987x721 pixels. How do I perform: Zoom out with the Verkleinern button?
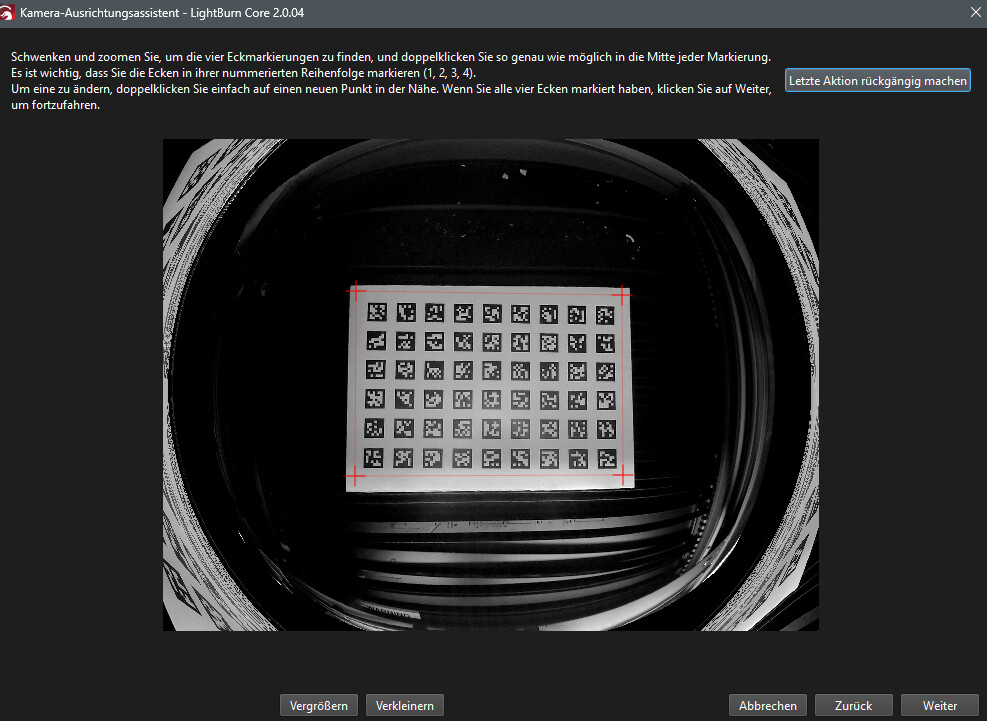point(405,705)
